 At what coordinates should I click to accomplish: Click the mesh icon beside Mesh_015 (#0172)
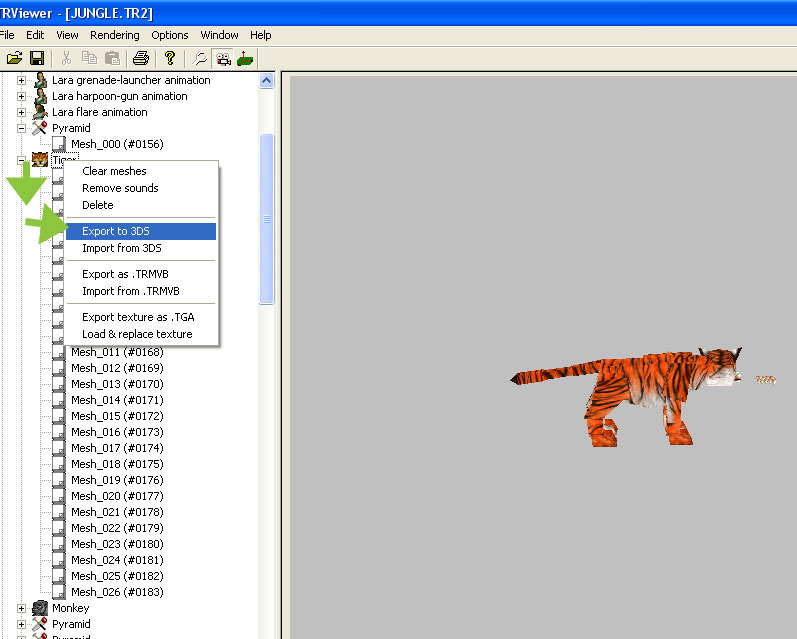click(59, 416)
